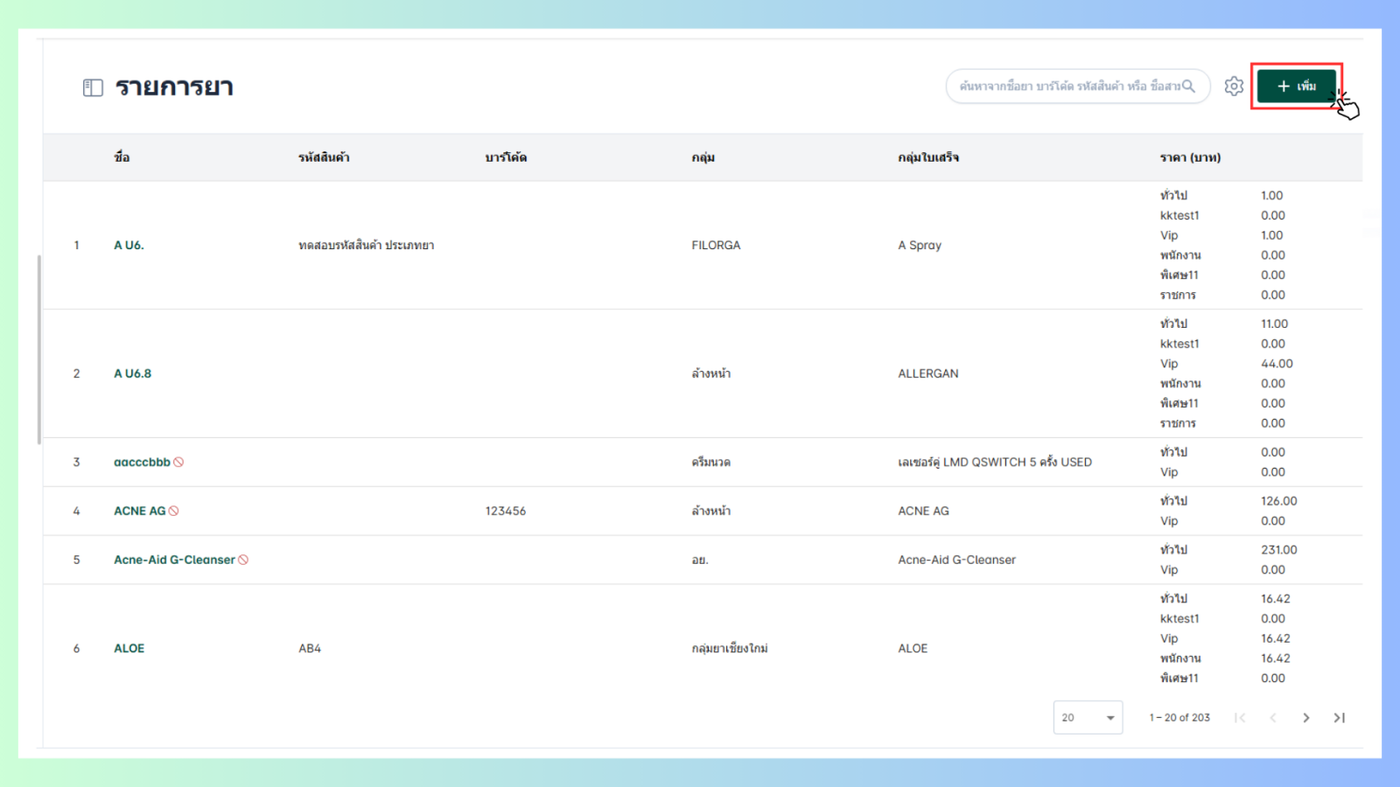This screenshot has height=787, width=1400.
Task: Click the 1 – 20 of 203 pagination text
Action: [1180, 718]
